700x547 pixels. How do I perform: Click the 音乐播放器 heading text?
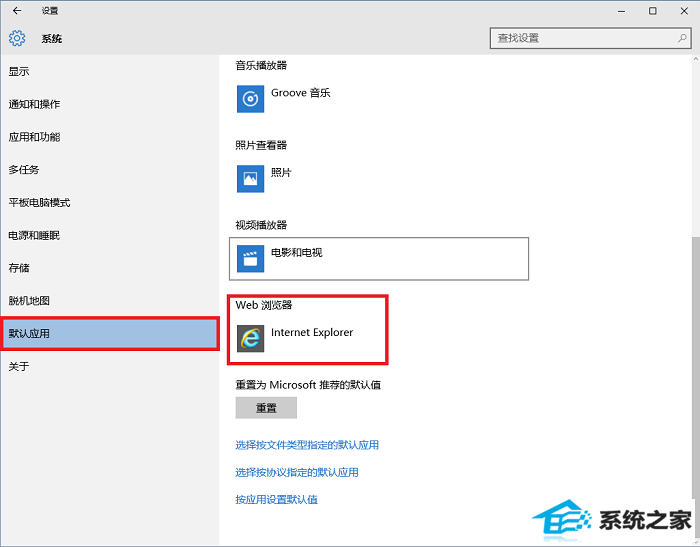(261, 66)
